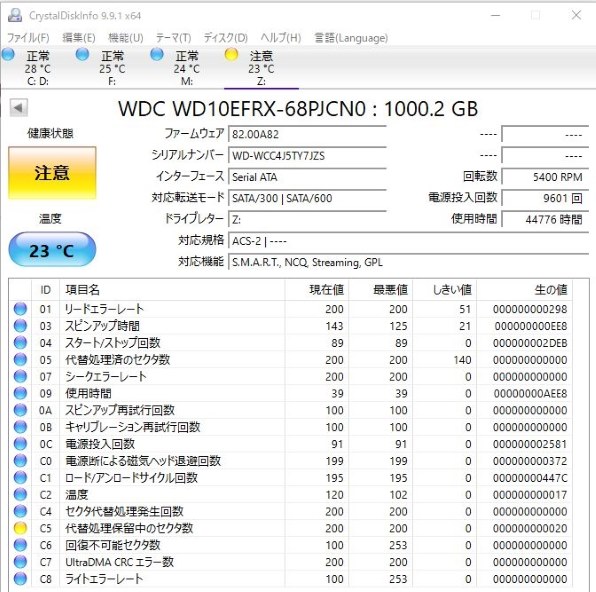Click the features field S.M.A.R.T., NCQ, Streaming, GPL
The width and height of the screenshot is (596, 592).
coord(409,262)
